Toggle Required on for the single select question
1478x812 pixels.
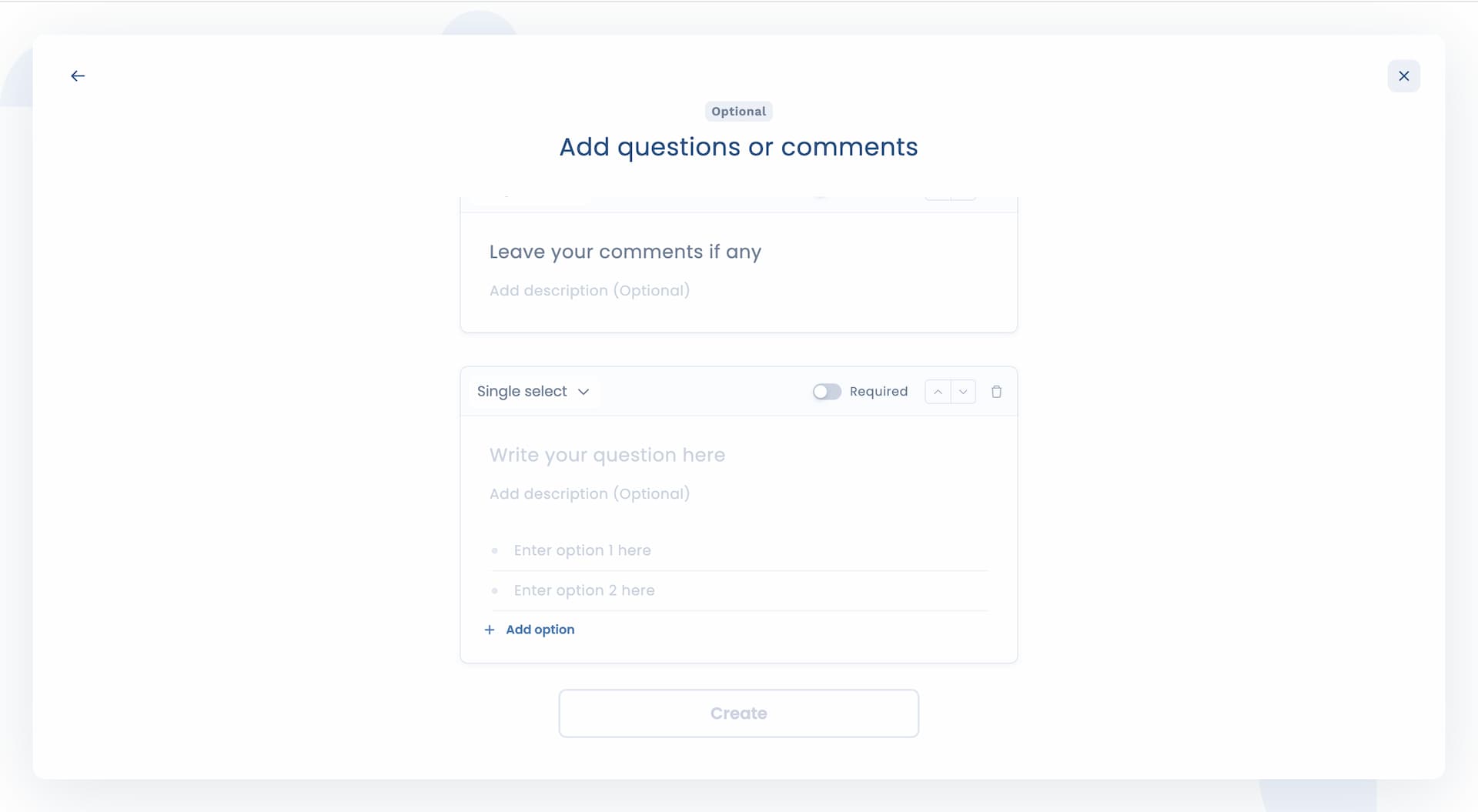pyautogui.click(x=828, y=391)
